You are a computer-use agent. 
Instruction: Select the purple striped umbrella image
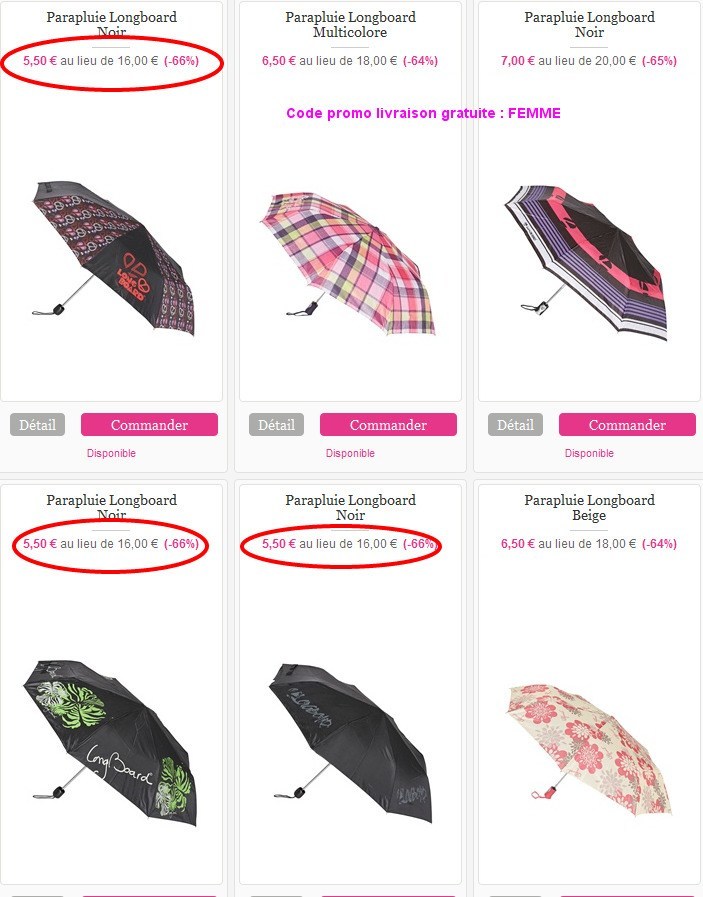(587, 263)
